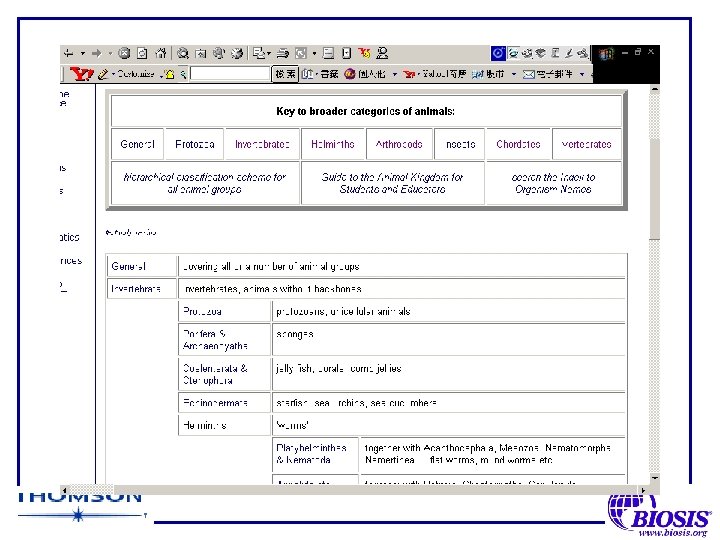Image resolution: width=720 pixels, height=540 pixels.
Task: Click the Chinese search button next to search box
Action: pyautogui.click(x=285, y=73)
